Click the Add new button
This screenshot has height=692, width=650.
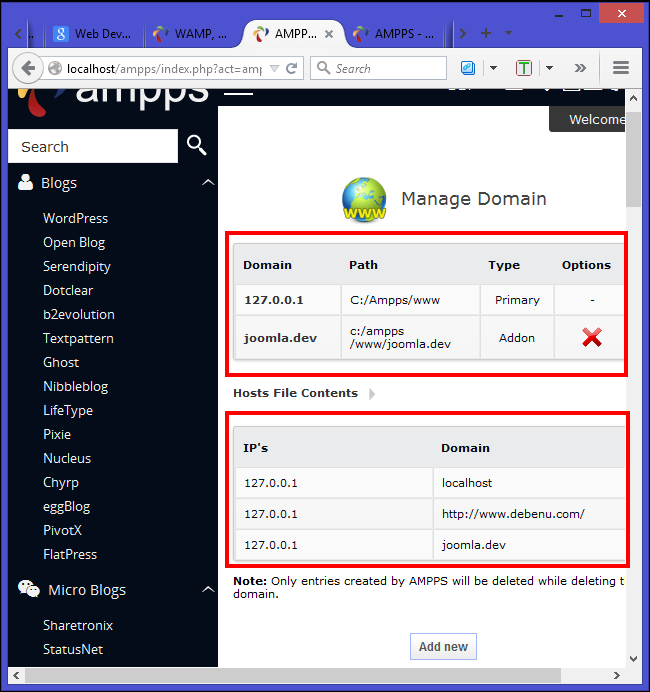[x=443, y=647]
